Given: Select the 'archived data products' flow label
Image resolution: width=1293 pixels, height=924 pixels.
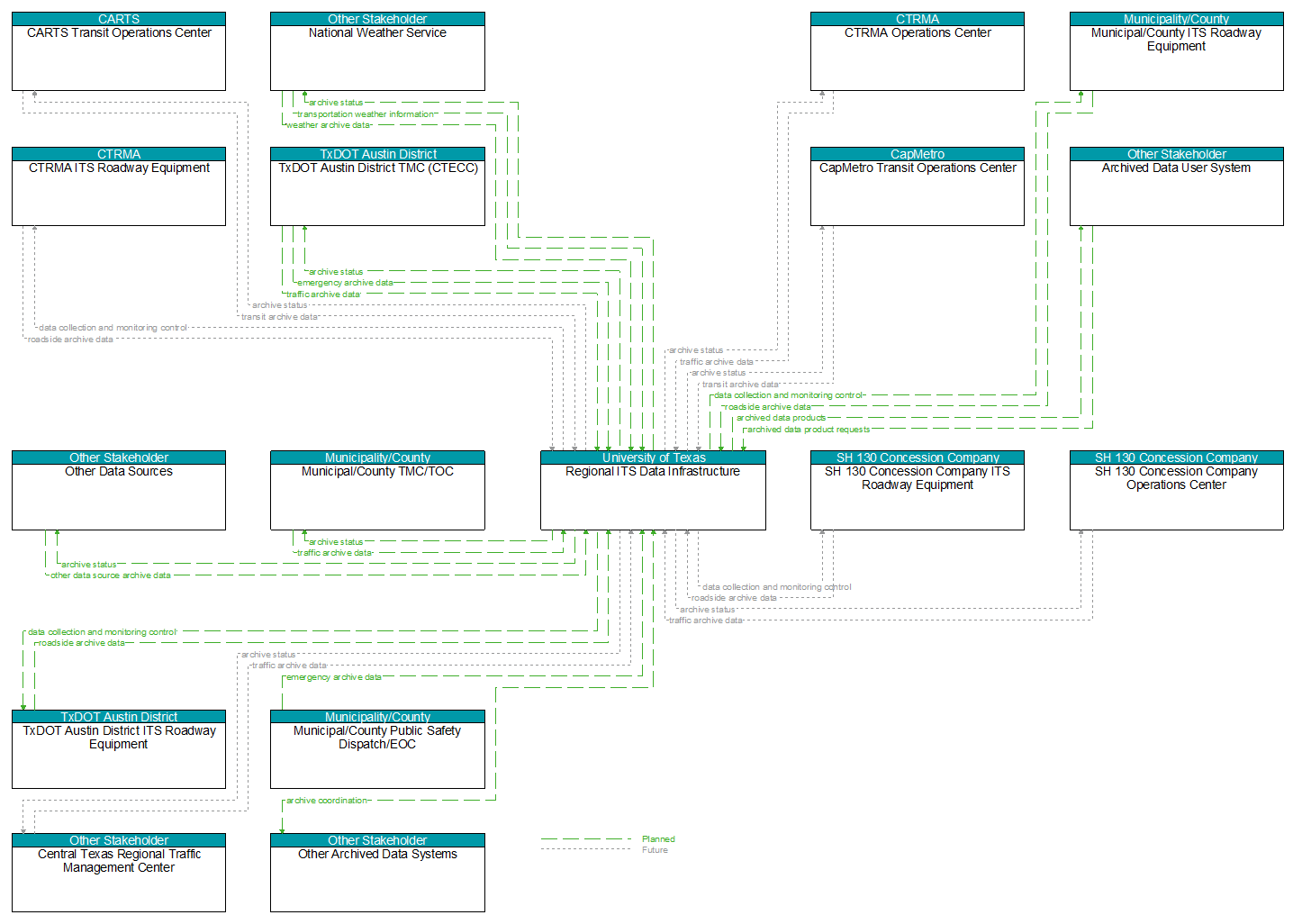Looking at the screenshot, I should [781, 418].
